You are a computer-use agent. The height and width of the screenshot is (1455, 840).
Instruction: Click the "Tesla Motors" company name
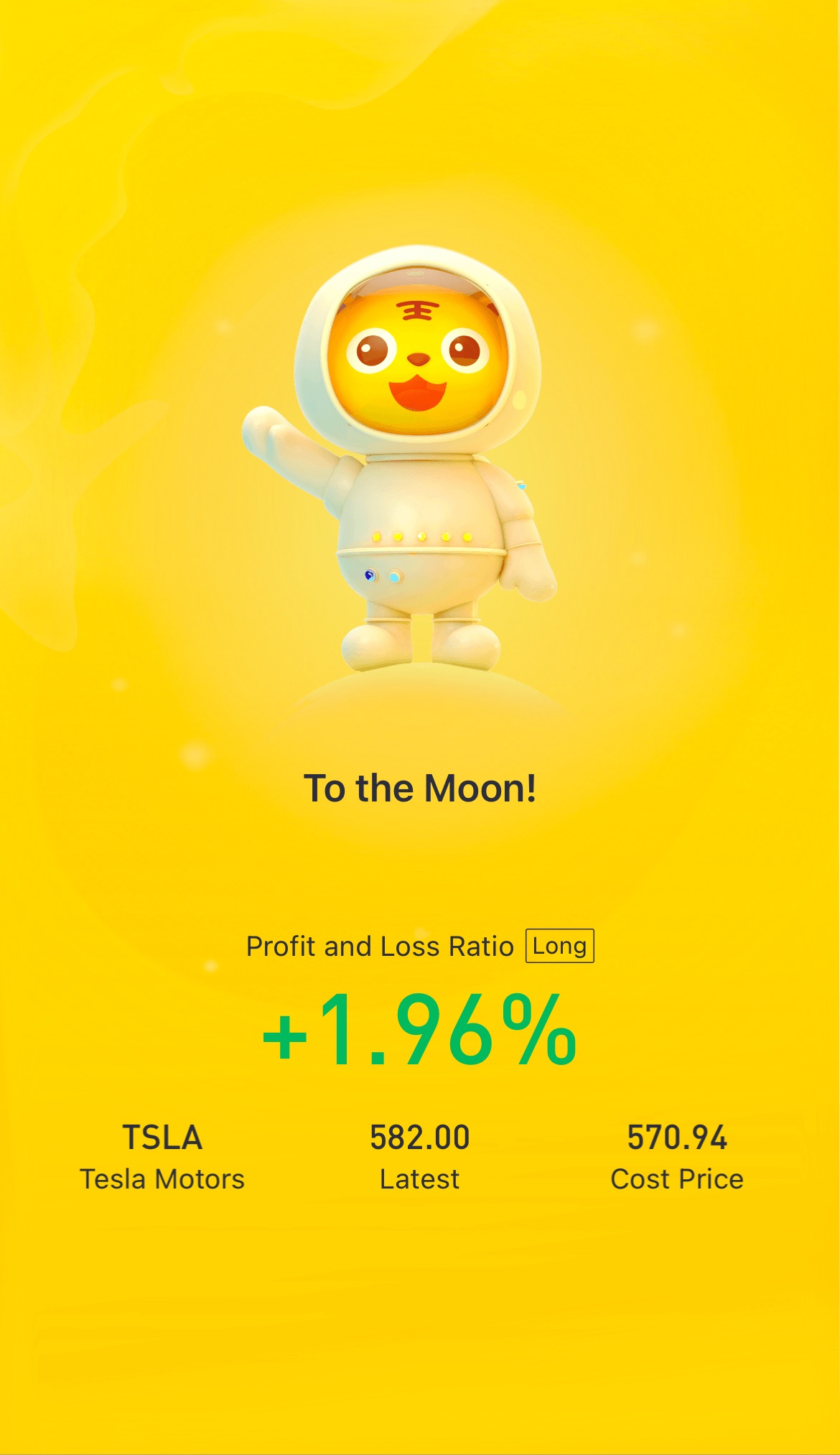(162, 1179)
